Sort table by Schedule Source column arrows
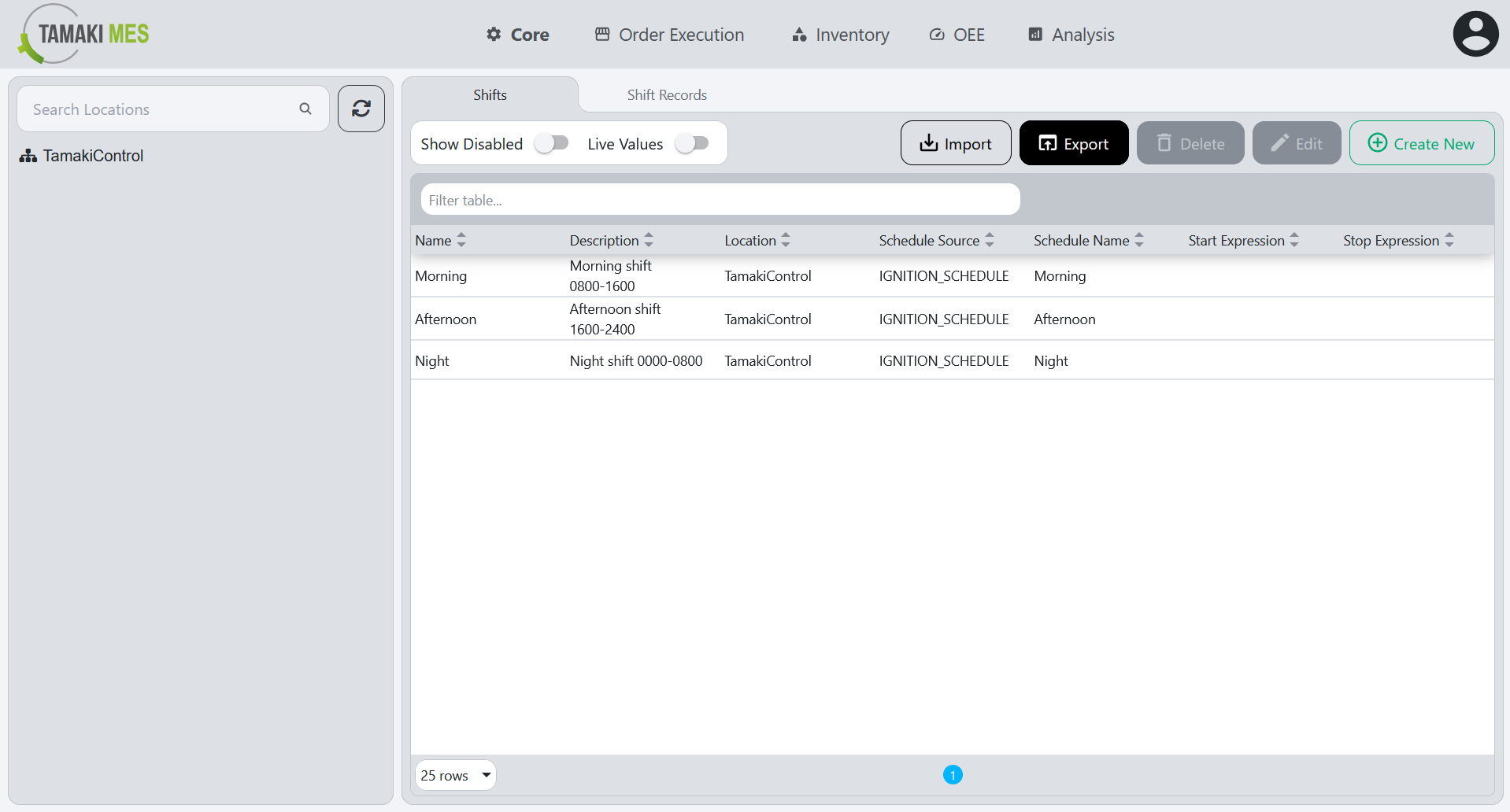This screenshot has height=812, width=1510. click(x=990, y=240)
